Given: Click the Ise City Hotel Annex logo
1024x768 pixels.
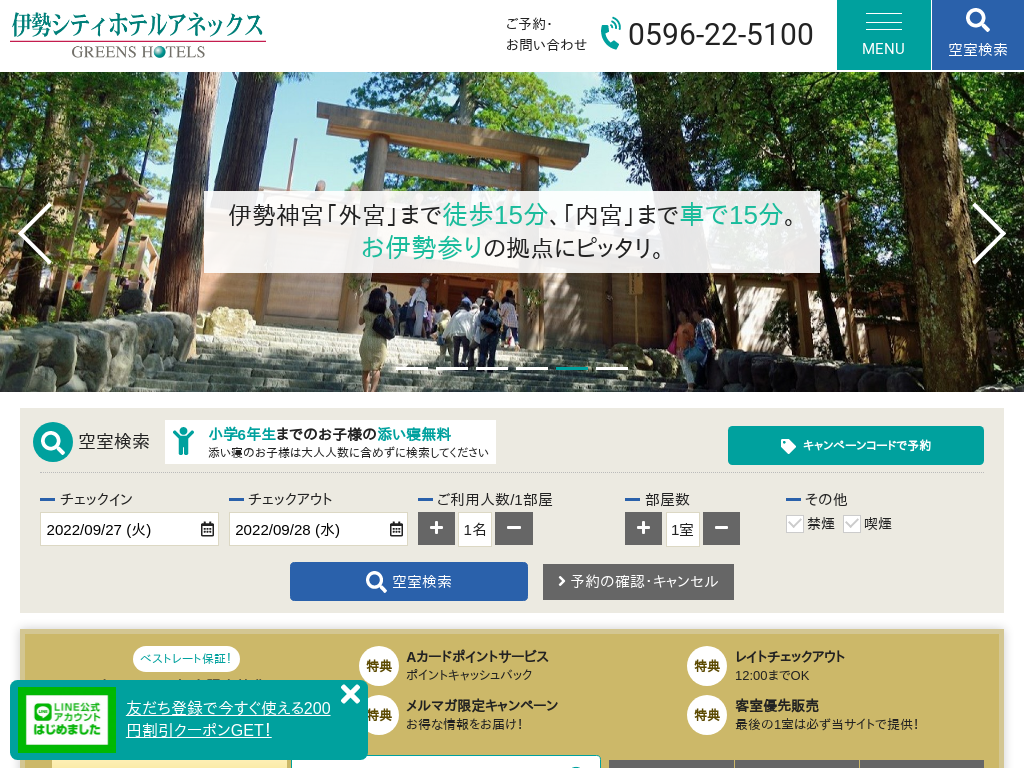Looking at the screenshot, I should click(x=138, y=35).
